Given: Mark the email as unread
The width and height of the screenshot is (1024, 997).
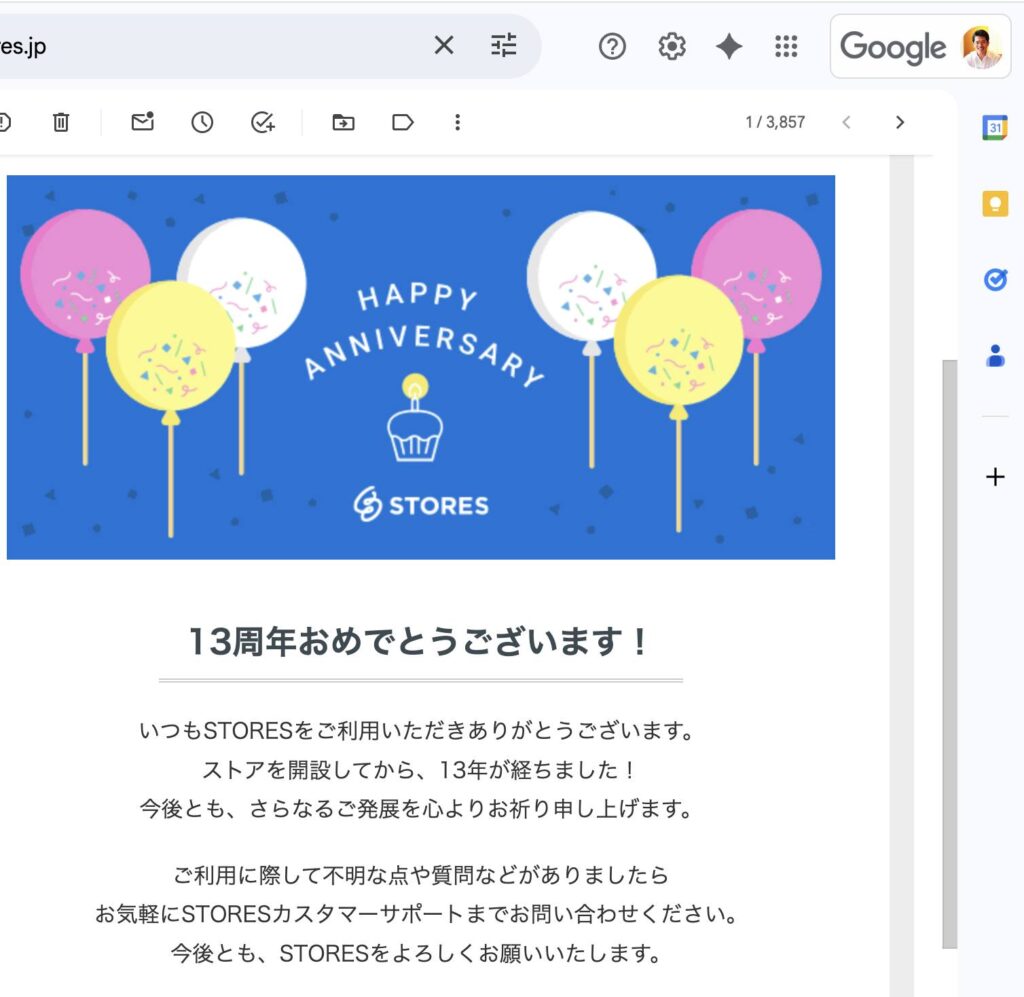Looking at the screenshot, I should (x=143, y=122).
